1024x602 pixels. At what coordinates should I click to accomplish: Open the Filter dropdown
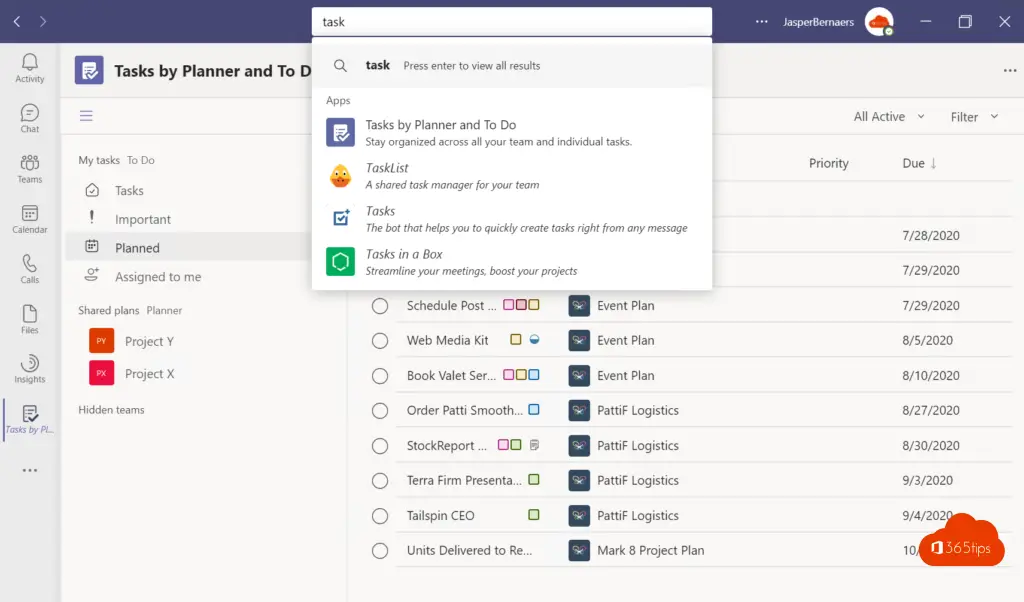[974, 117]
